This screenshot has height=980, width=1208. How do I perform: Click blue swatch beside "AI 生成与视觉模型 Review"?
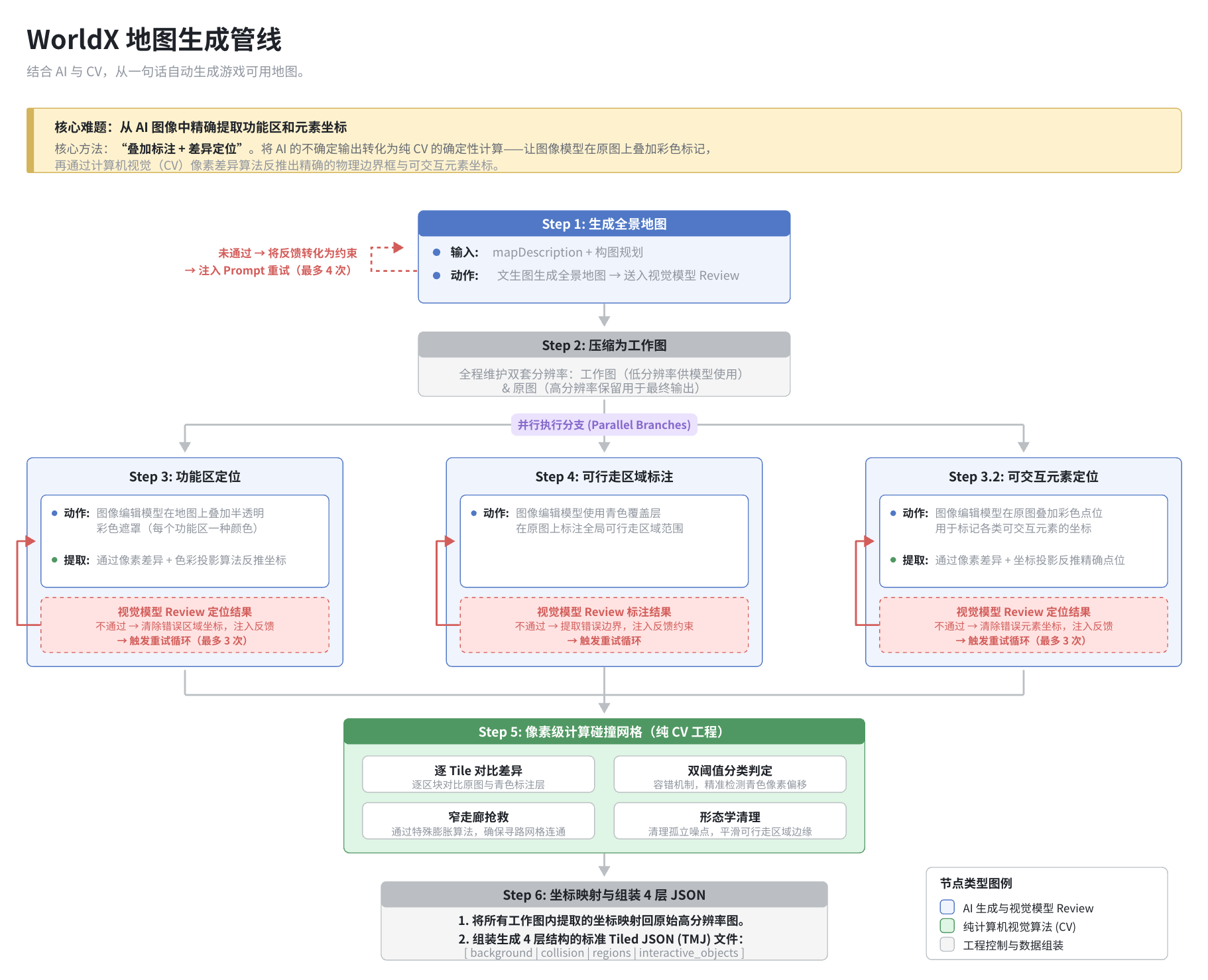947,907
